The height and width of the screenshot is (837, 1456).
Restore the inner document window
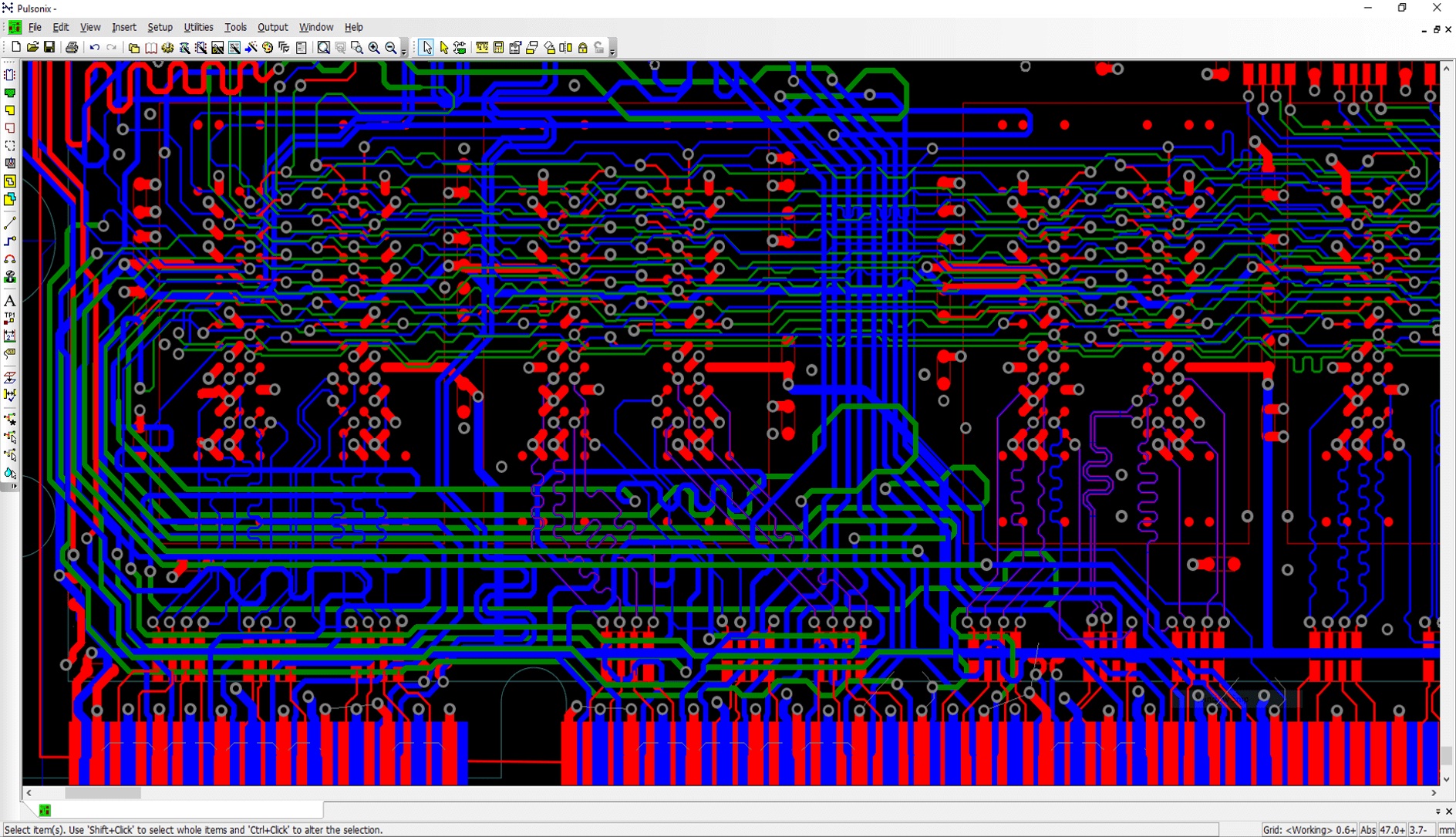pos(1436,29)
